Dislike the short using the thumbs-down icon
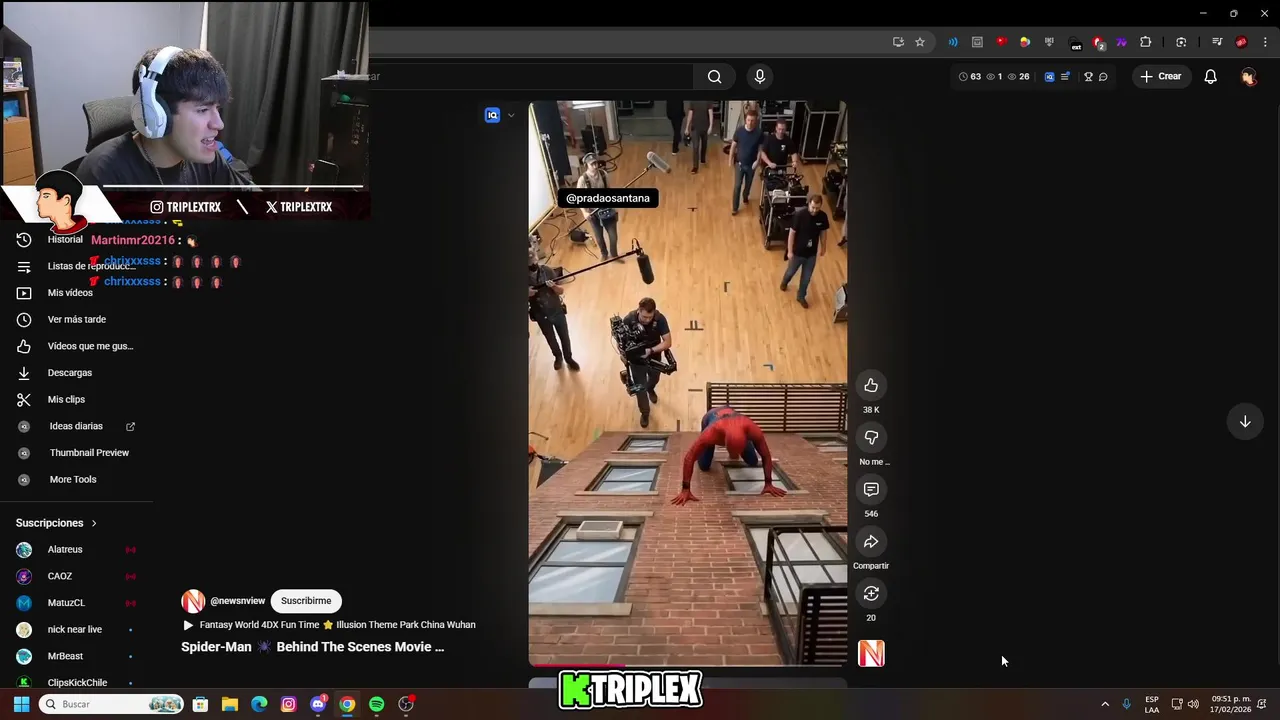 (871, 438)
